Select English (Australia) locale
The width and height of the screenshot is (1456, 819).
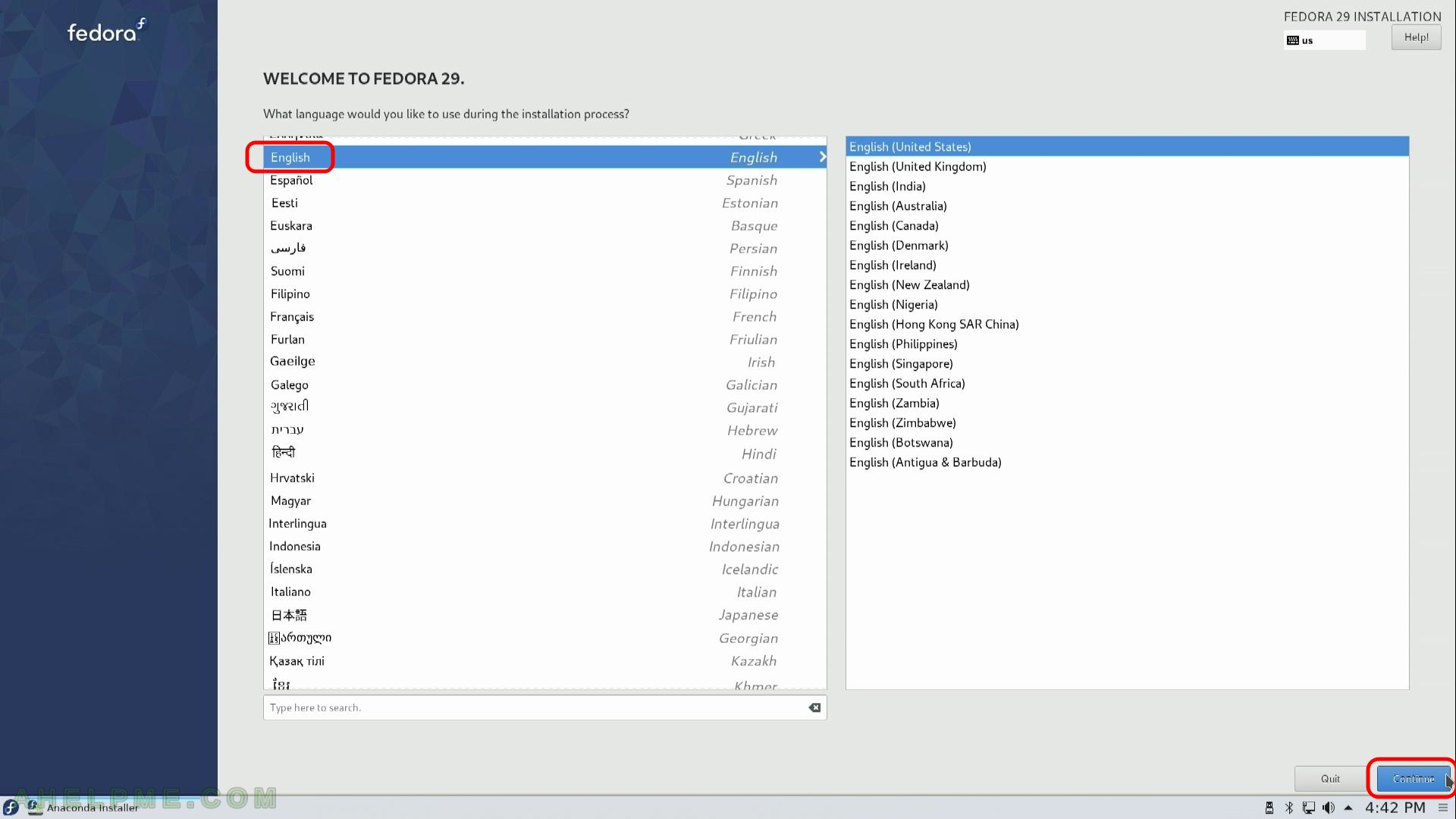(x=1127, y=206)
